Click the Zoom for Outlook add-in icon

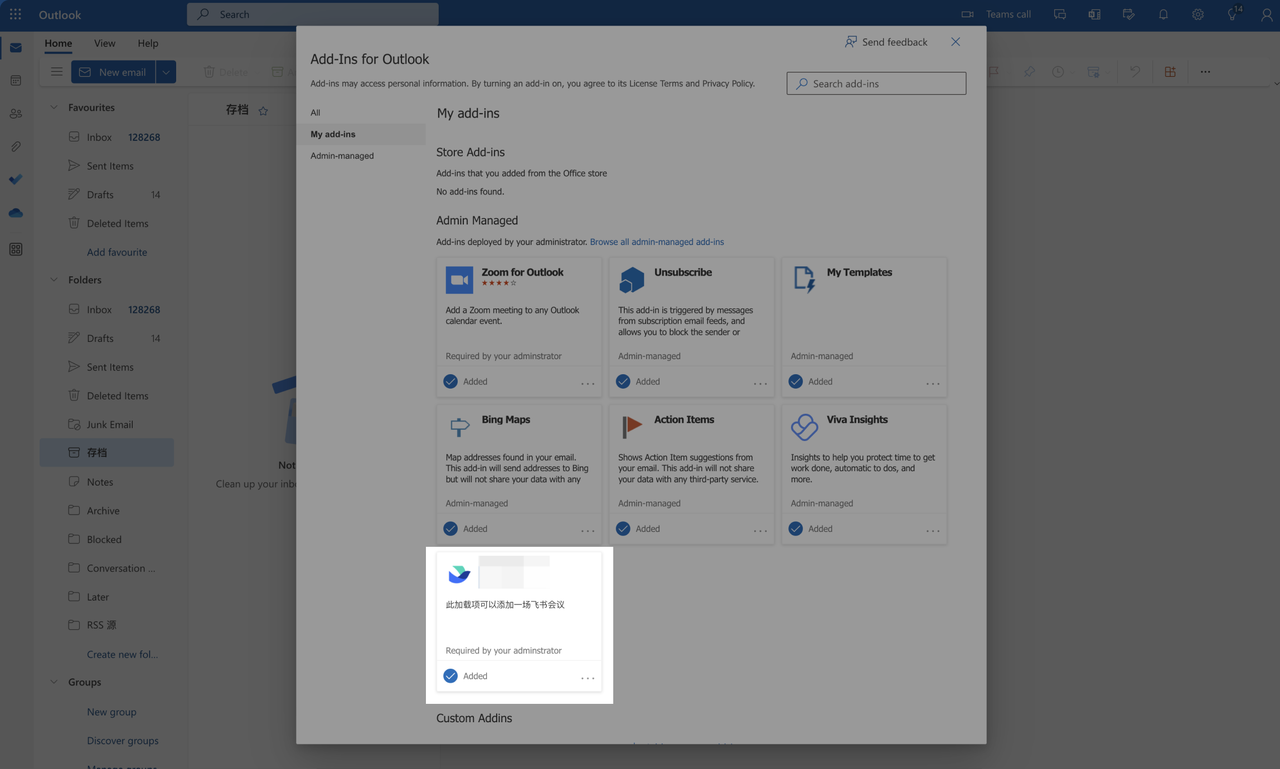pos(459,280)
